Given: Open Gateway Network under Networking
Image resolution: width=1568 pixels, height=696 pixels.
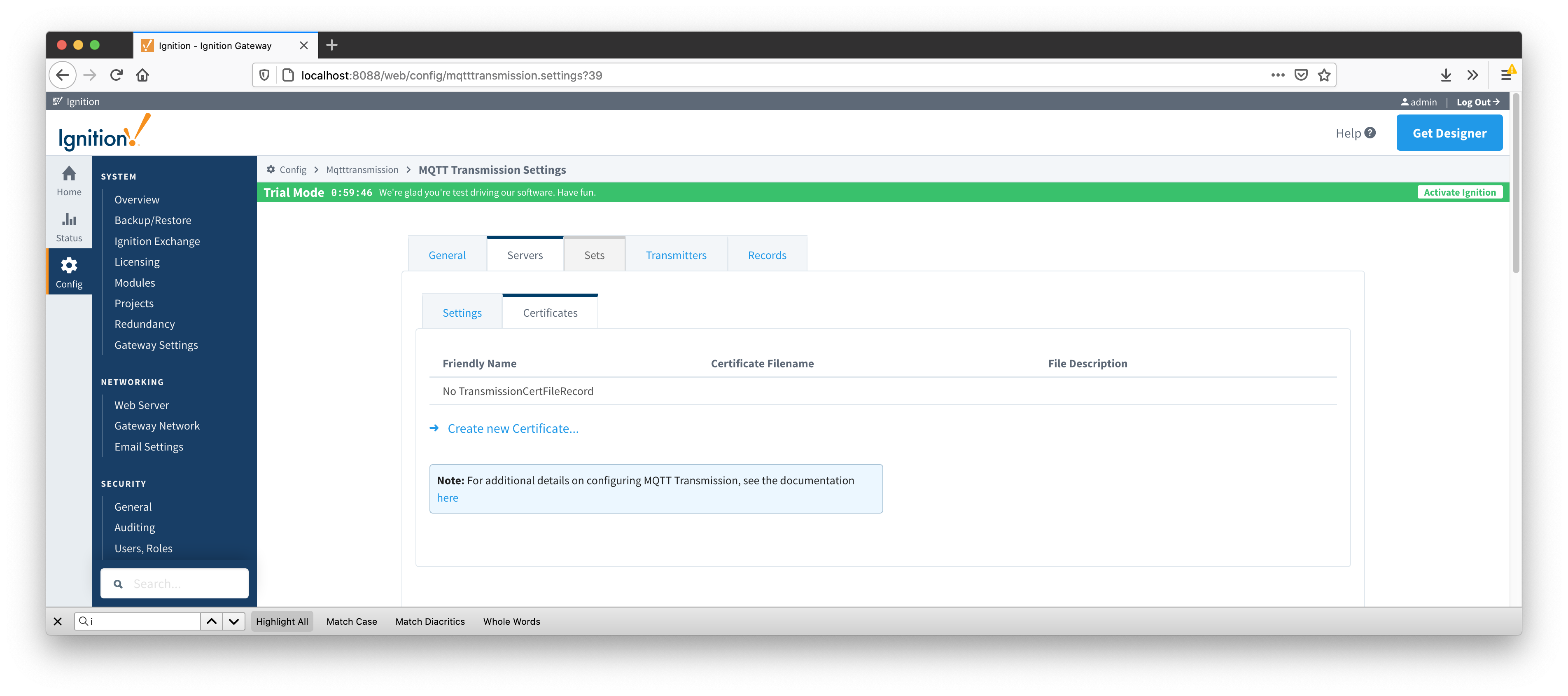Looking at the screenshot, I should pos(157,426).
